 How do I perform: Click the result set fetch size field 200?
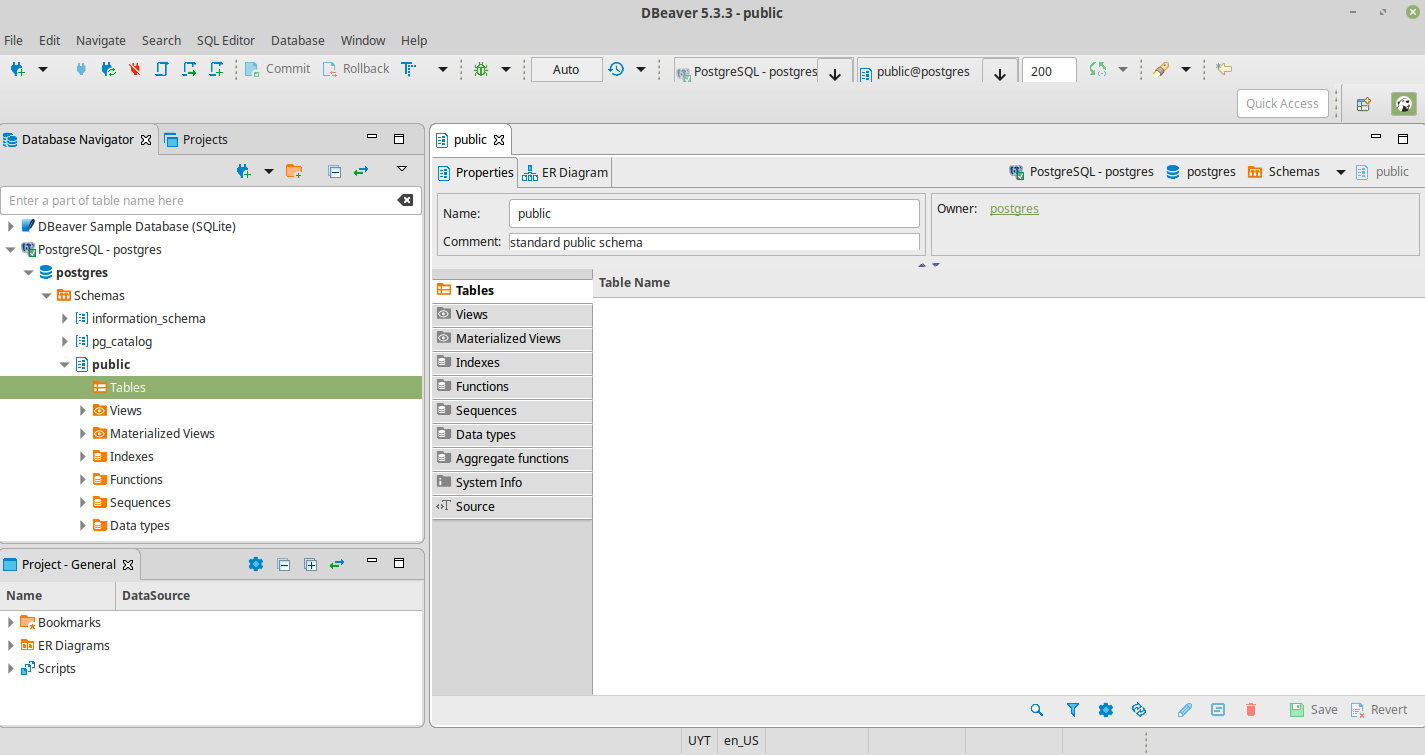click(x=1049, y=71)
